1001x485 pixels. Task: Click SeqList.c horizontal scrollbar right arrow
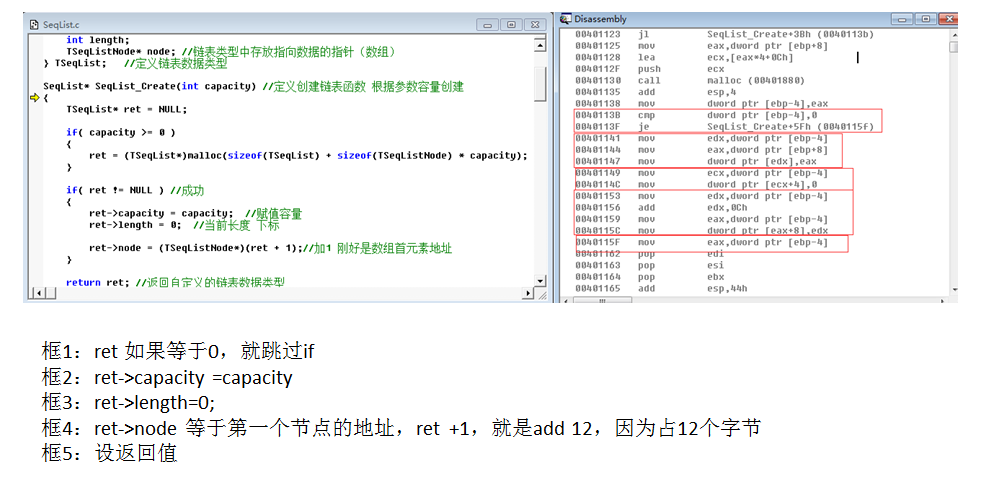click(x=528, y=293)
